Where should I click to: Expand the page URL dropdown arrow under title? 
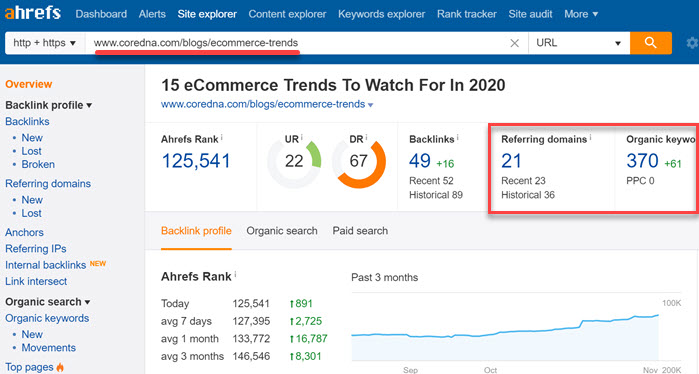(x=370, y=105)
